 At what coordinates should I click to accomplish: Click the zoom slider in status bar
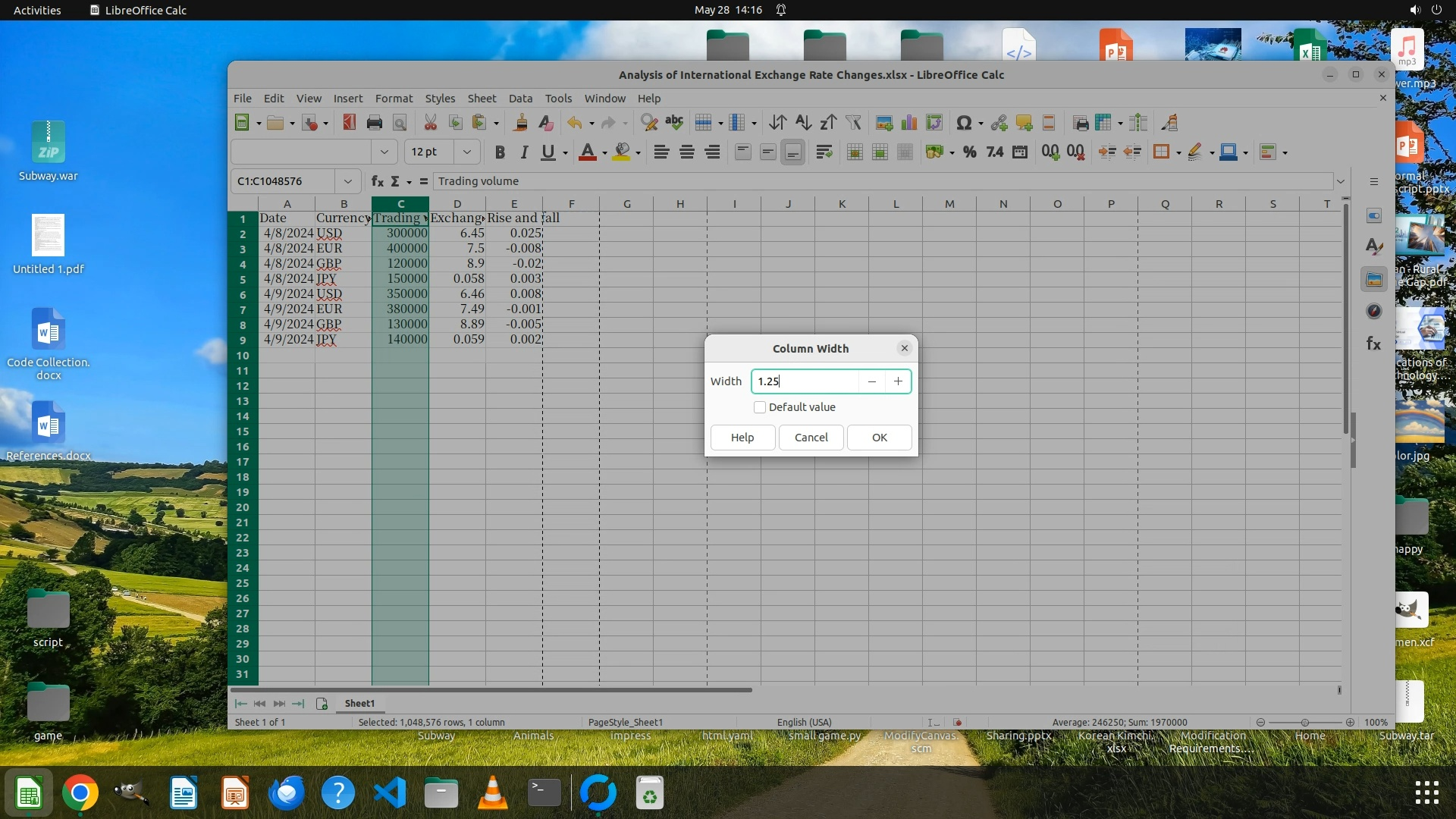click(1305, 723)
